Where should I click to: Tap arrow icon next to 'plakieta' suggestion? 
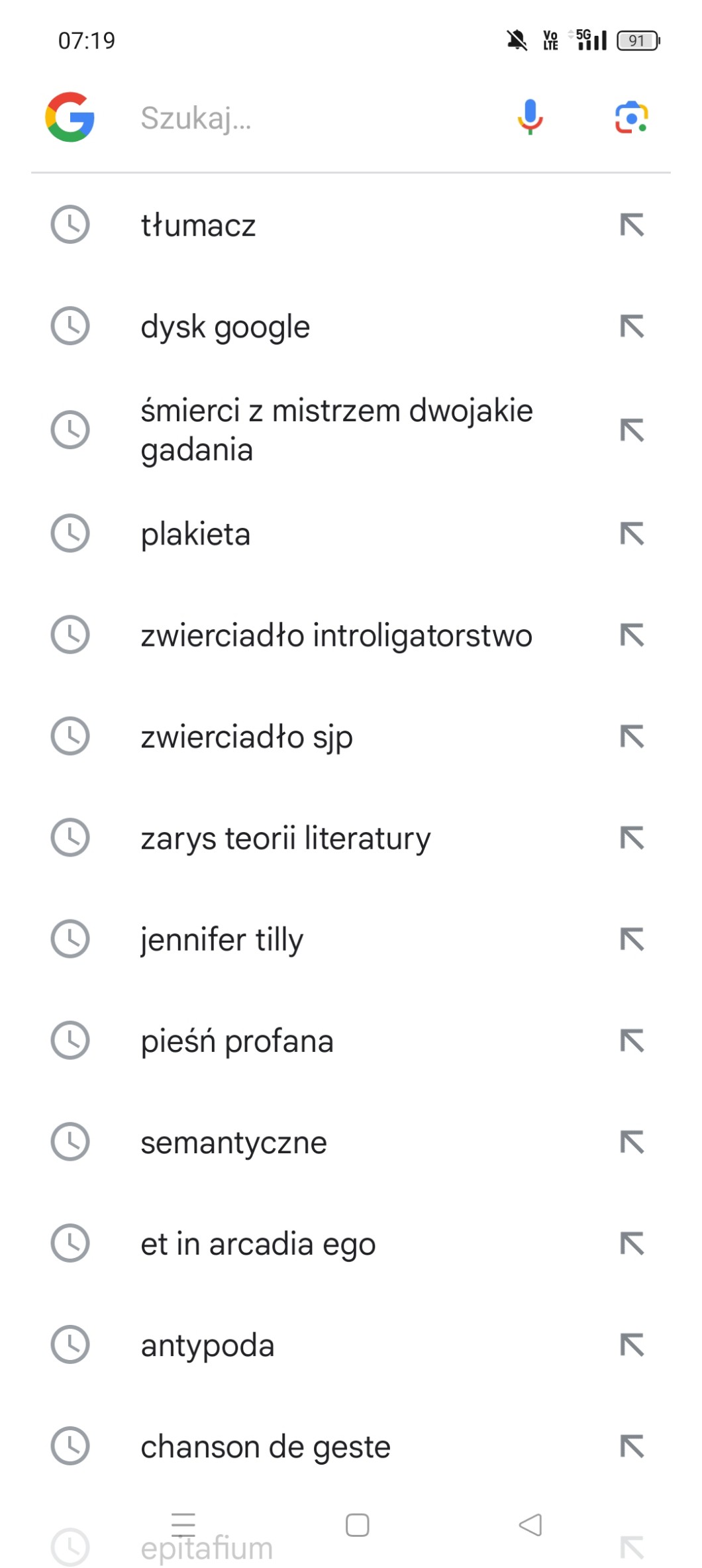click(632, 533)
